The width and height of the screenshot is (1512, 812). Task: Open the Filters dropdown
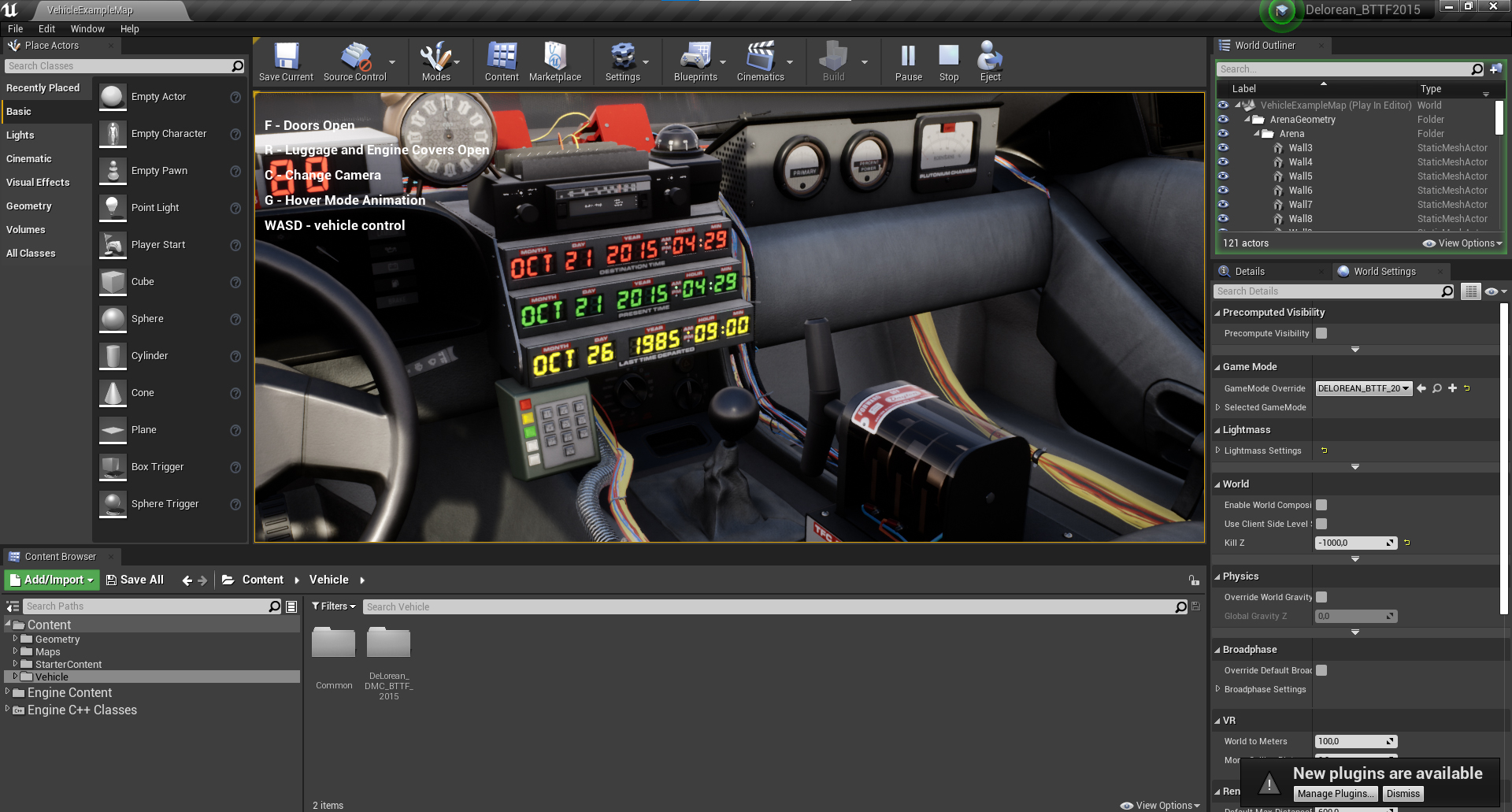[x=334, y=606]
